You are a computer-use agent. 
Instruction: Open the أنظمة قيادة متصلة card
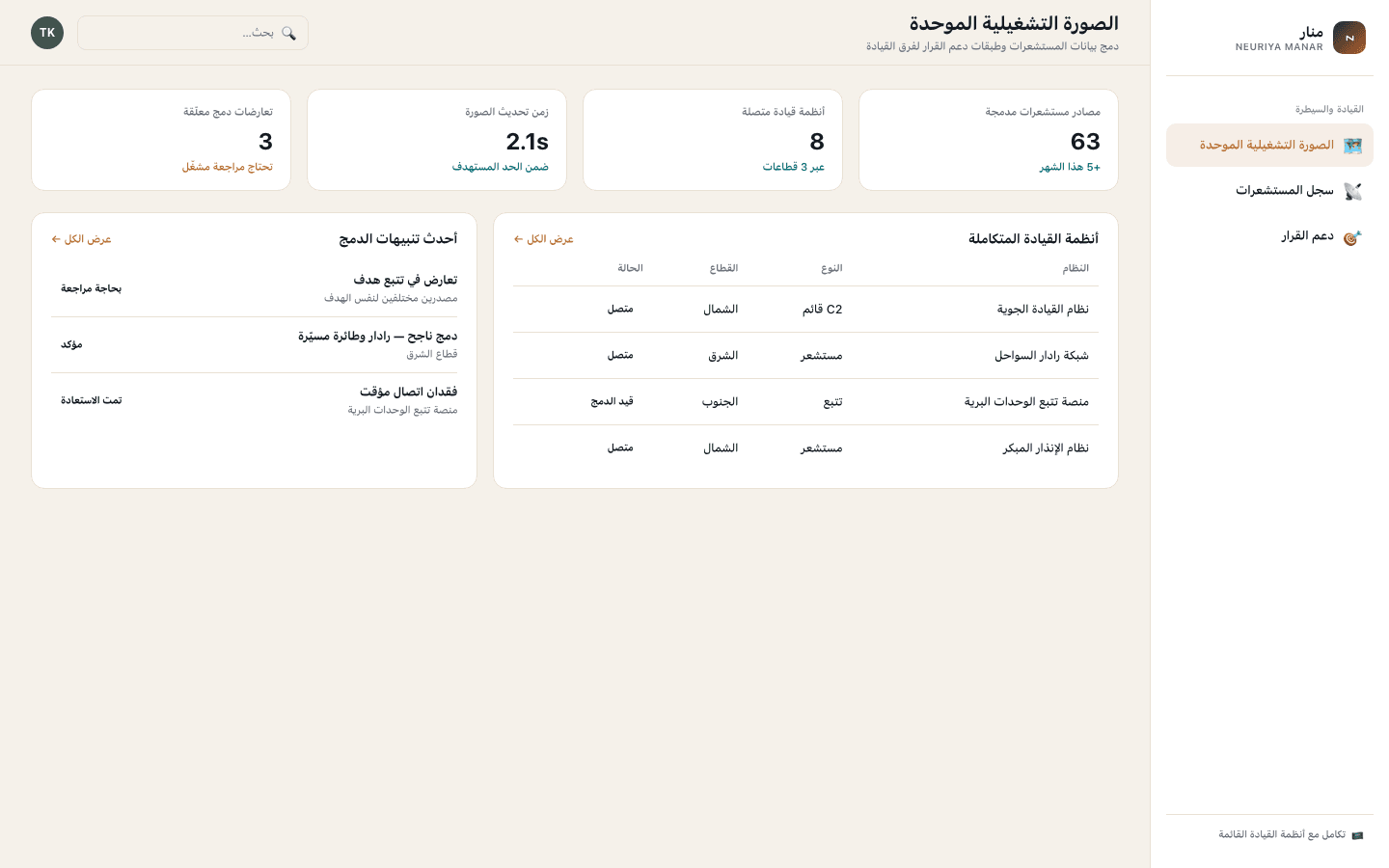[713, 140]
